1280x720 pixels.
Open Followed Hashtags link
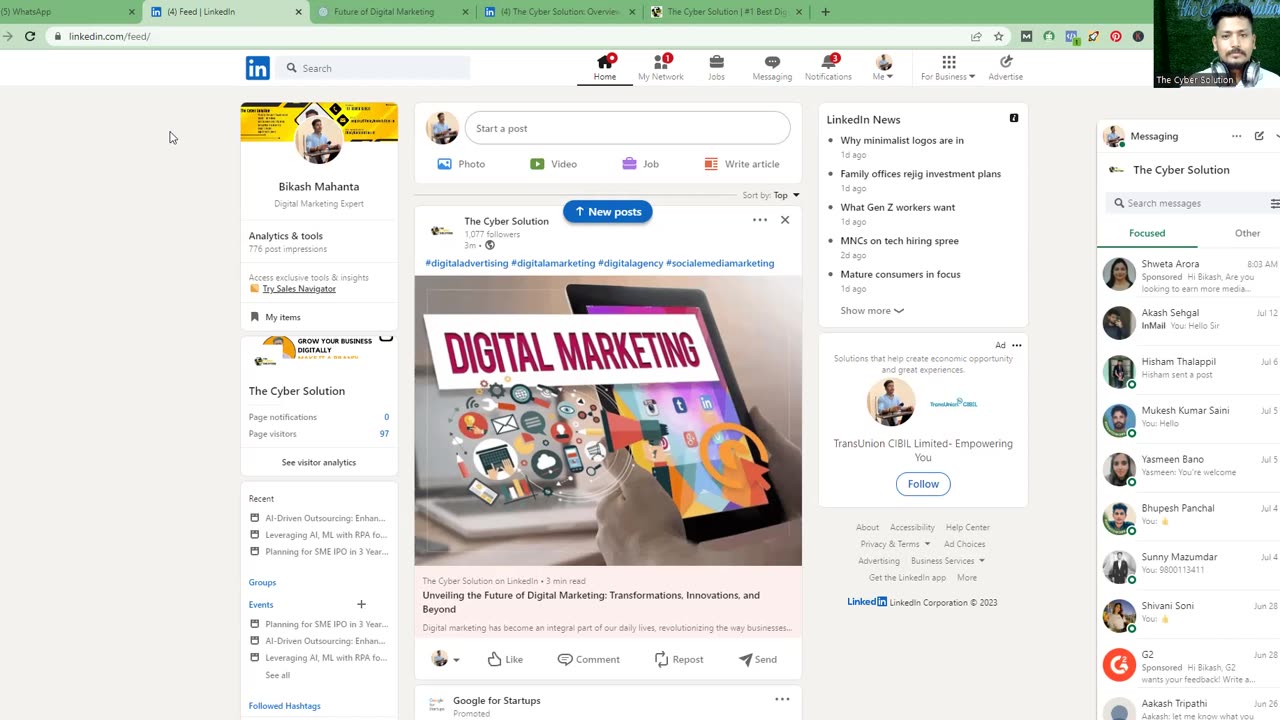285,706
